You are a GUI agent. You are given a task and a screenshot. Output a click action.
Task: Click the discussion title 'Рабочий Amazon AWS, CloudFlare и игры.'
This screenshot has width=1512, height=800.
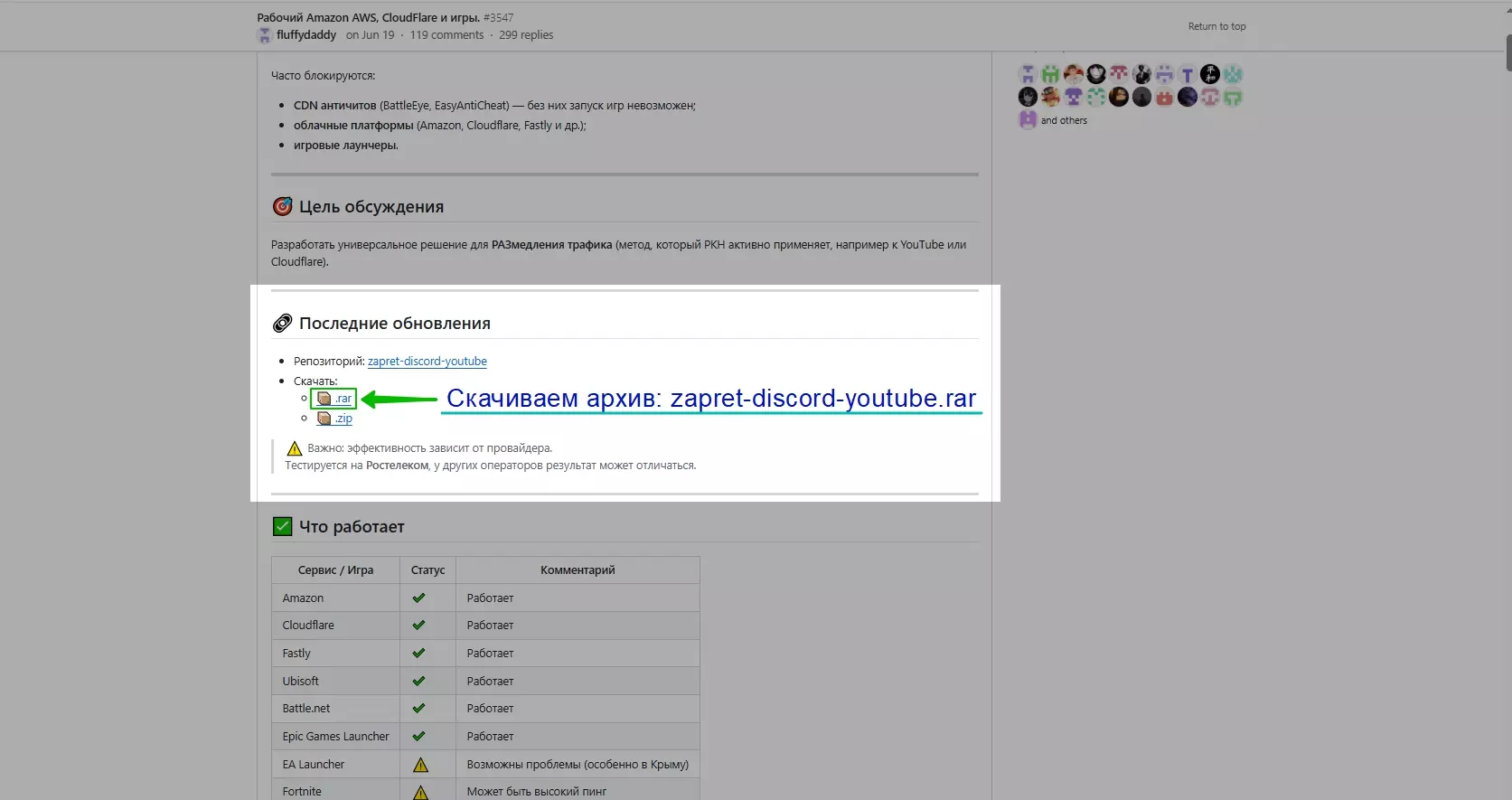(369, 17)
